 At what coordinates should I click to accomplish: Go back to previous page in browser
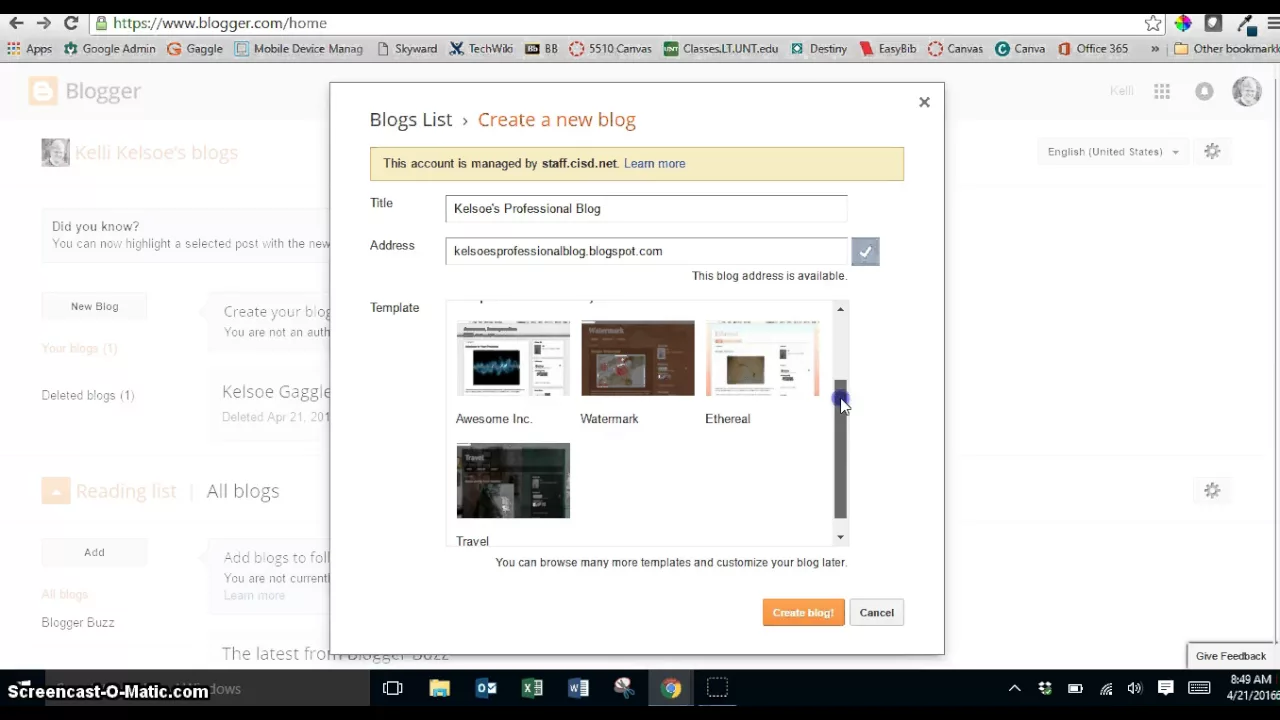pos(16,22)
